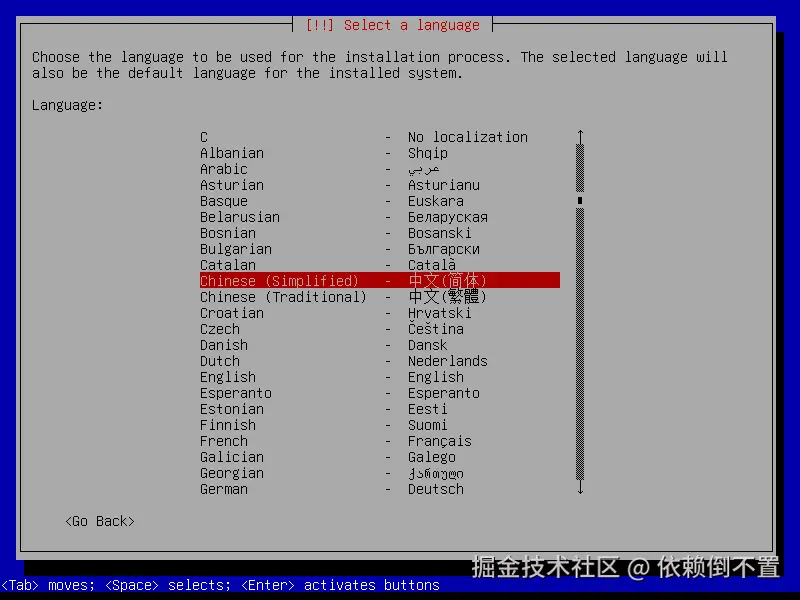Pick Czech in the language list
Screen dimensions: 800x600
click(x=380, y=329)
